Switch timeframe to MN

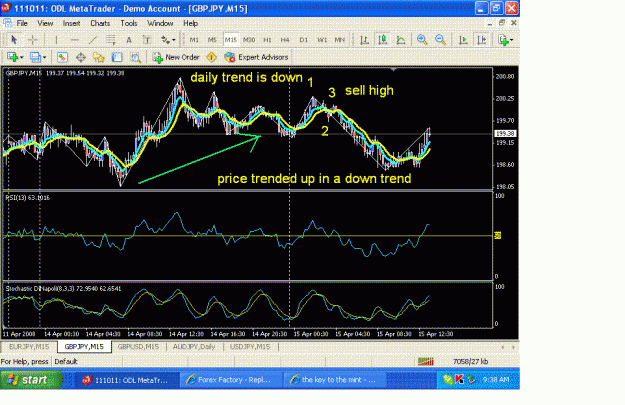click(x=340, y=40)
